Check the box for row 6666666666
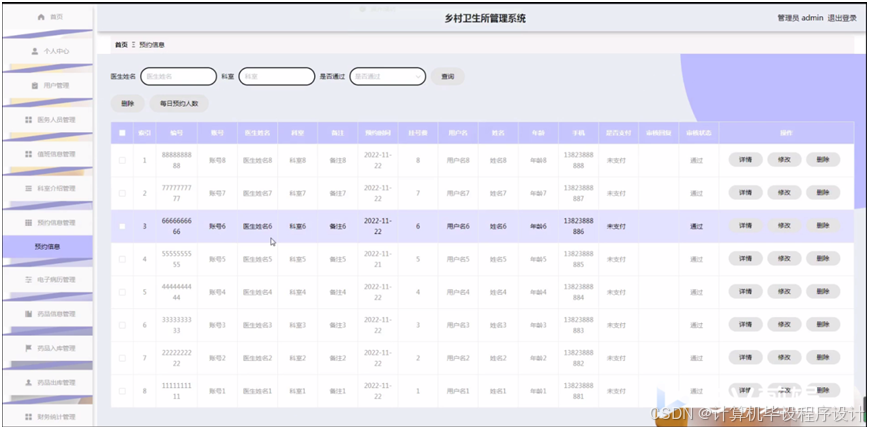Screen dimensions: 869x429 122,226
